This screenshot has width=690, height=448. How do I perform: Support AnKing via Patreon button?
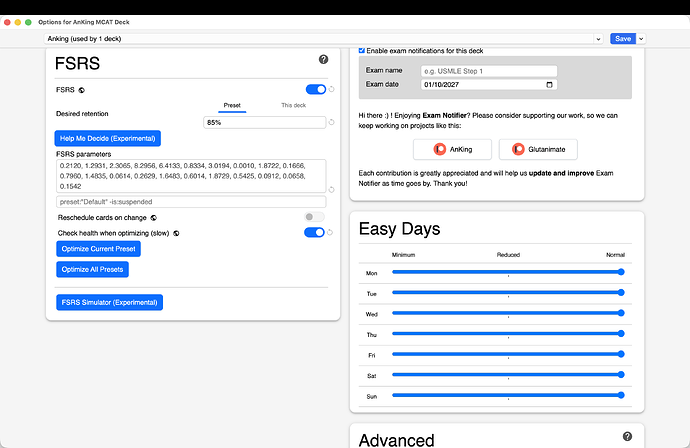click(x=452, y=149)
